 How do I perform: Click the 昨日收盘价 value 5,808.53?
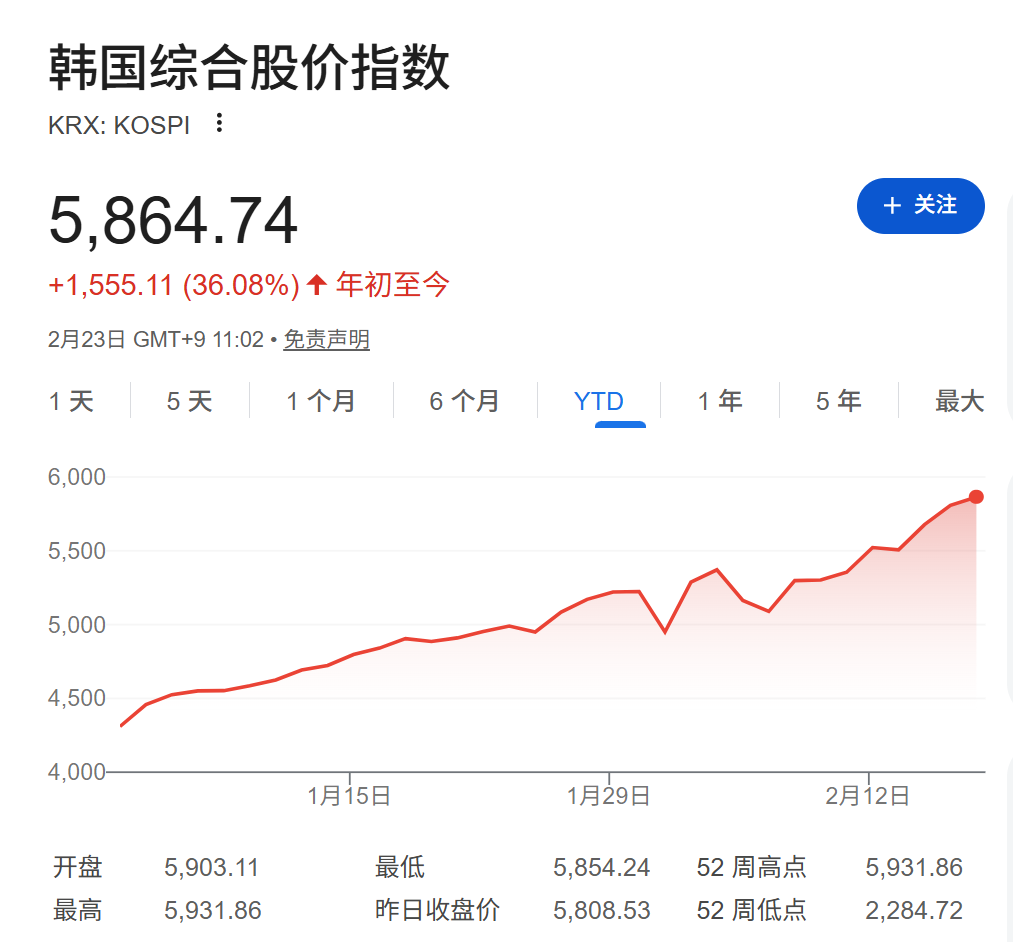coord(601,910)
